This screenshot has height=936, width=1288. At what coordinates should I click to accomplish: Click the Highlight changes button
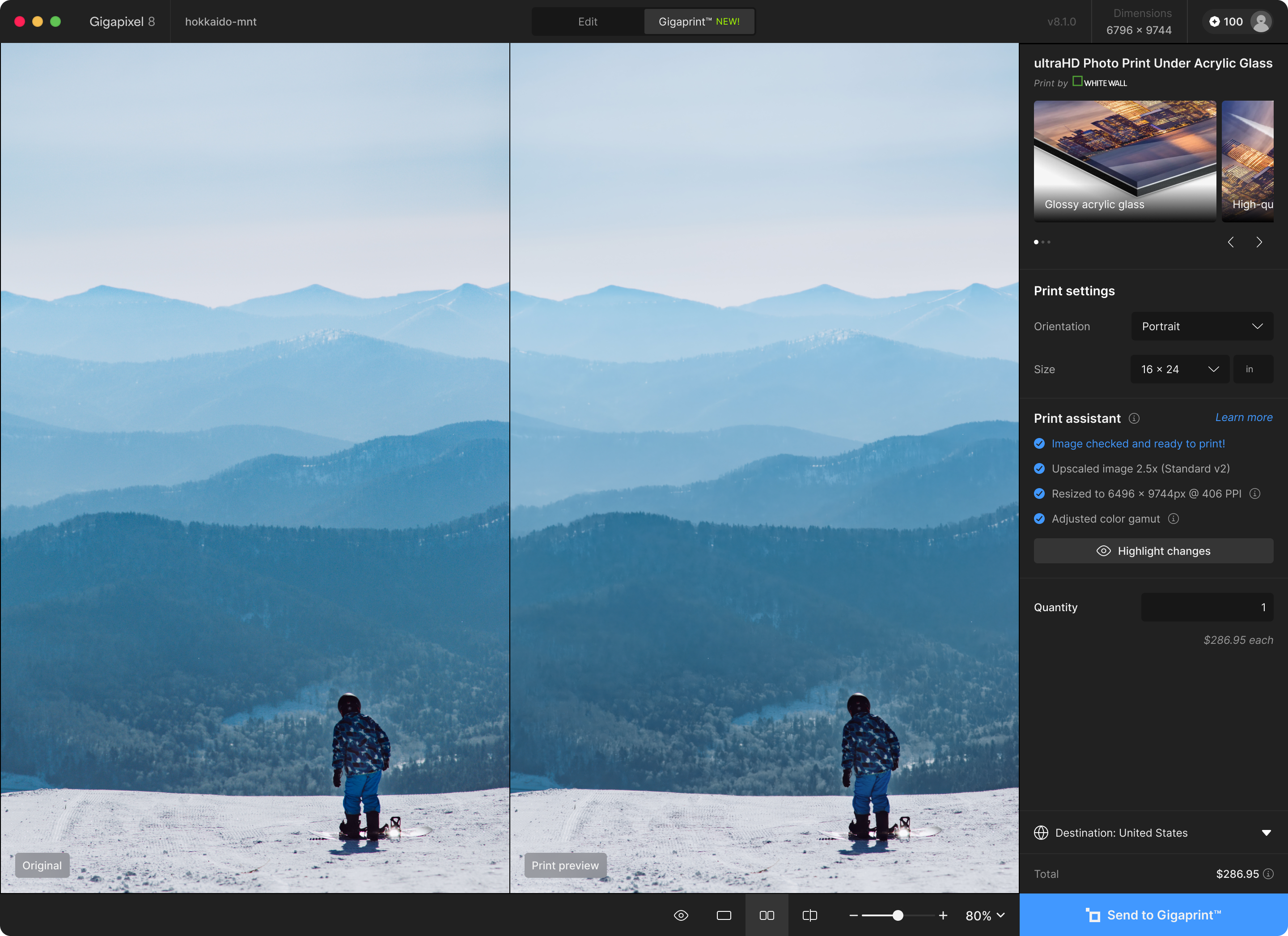coord(1153,551)
